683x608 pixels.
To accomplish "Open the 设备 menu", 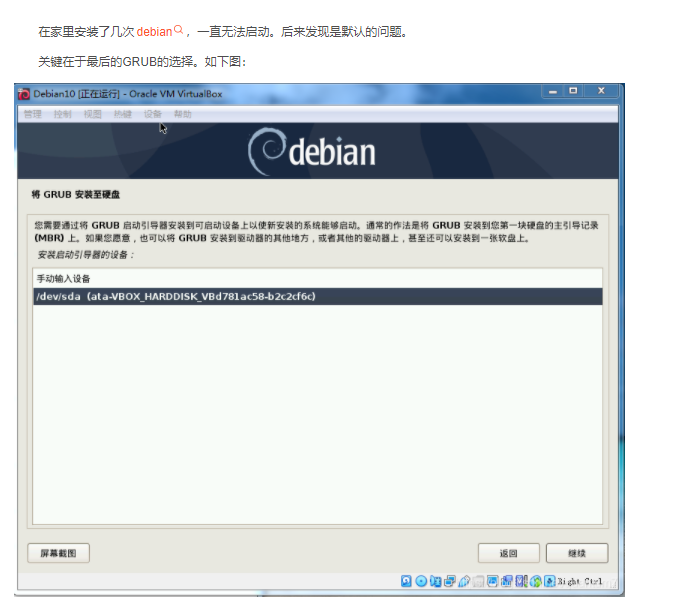I will pos(152,114).
